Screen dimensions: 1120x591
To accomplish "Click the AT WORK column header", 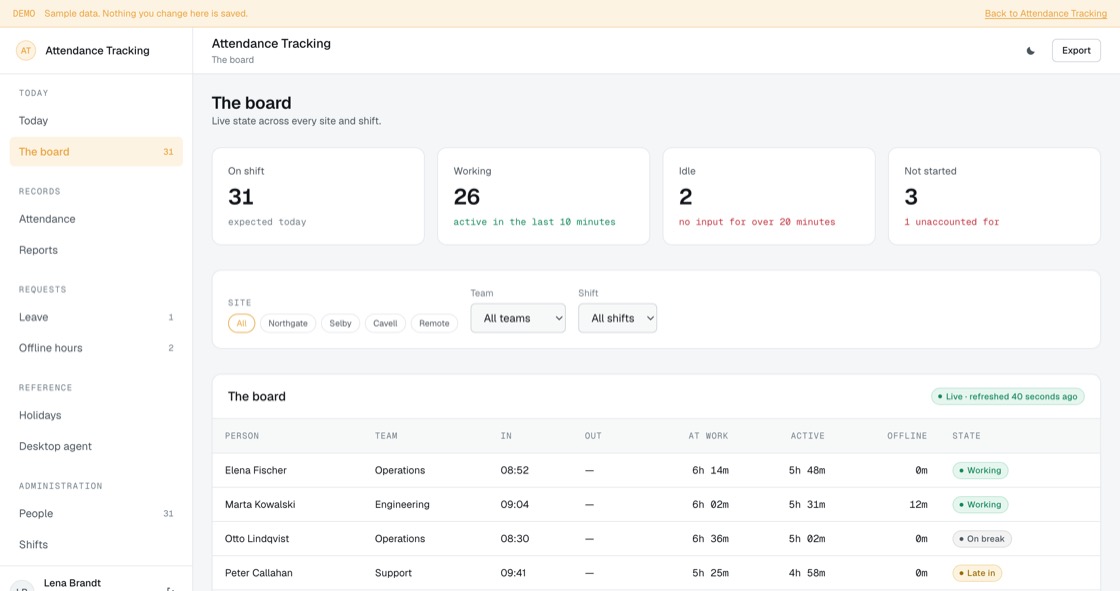I will (709, 436).
